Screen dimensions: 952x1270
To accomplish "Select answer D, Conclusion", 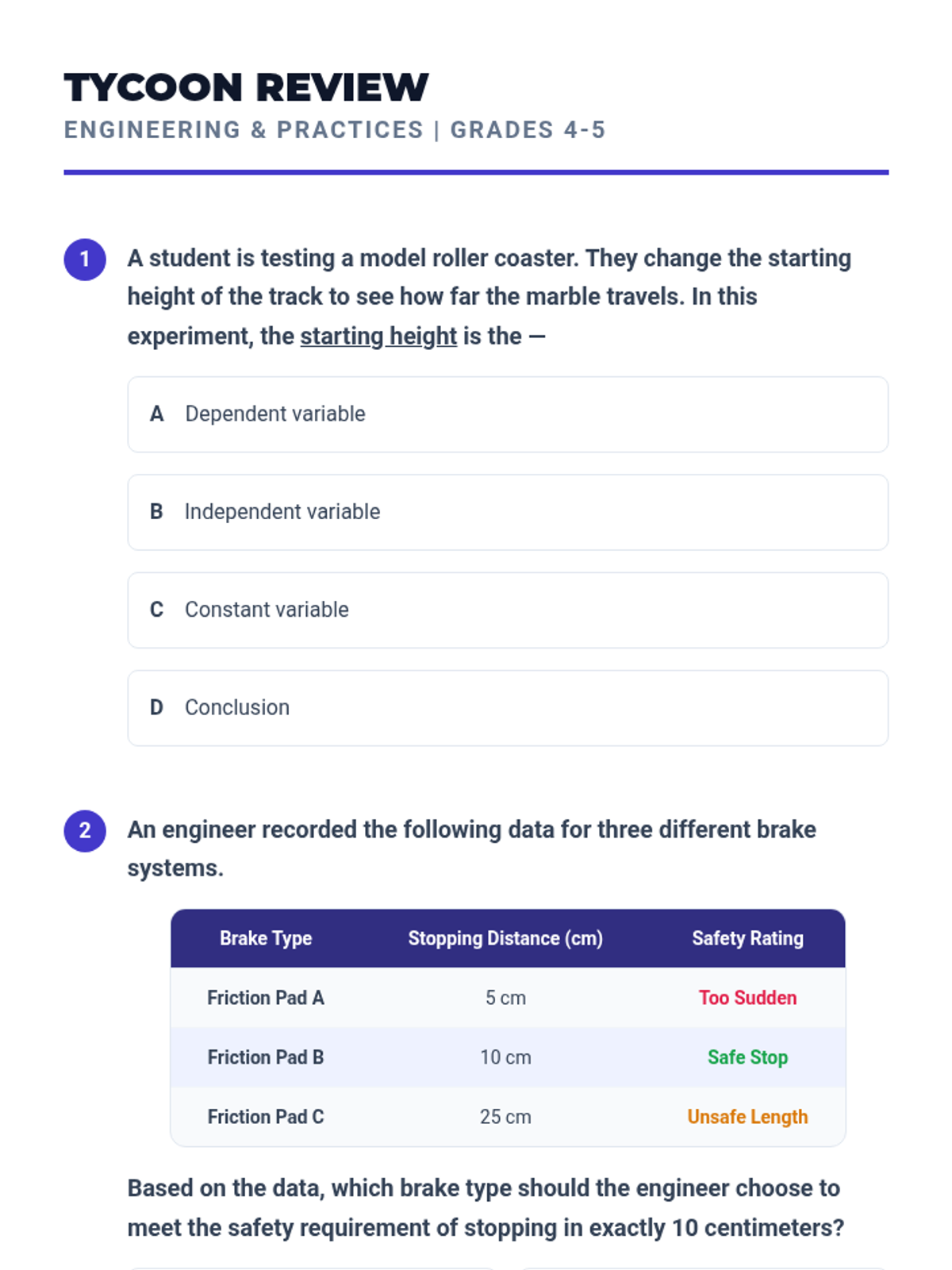I will [x=508, y=707].
